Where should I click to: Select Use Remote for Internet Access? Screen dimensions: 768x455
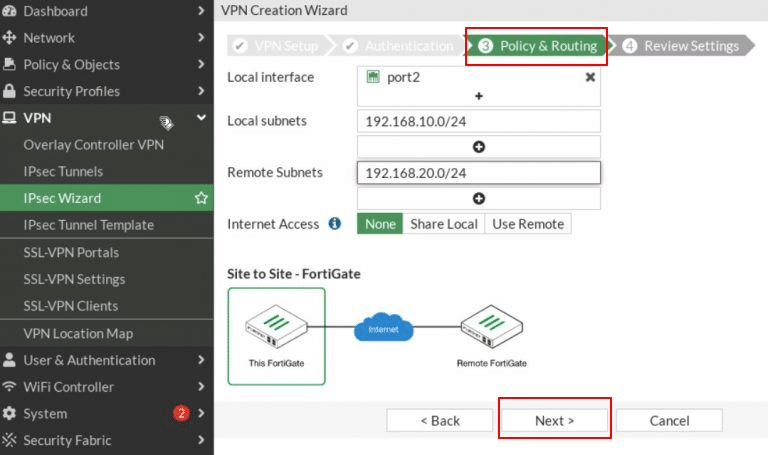pyautogui.click(x=528, y=224)
